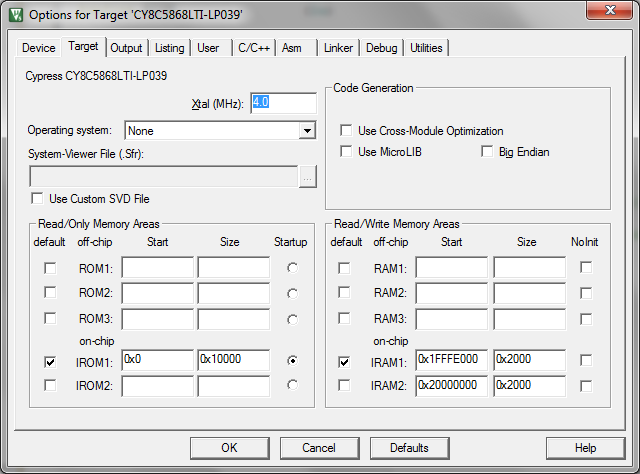The height and width of the screenshot is (474, 640).
Task: Enable NoInit for RAM3
Action: point(586,319)
